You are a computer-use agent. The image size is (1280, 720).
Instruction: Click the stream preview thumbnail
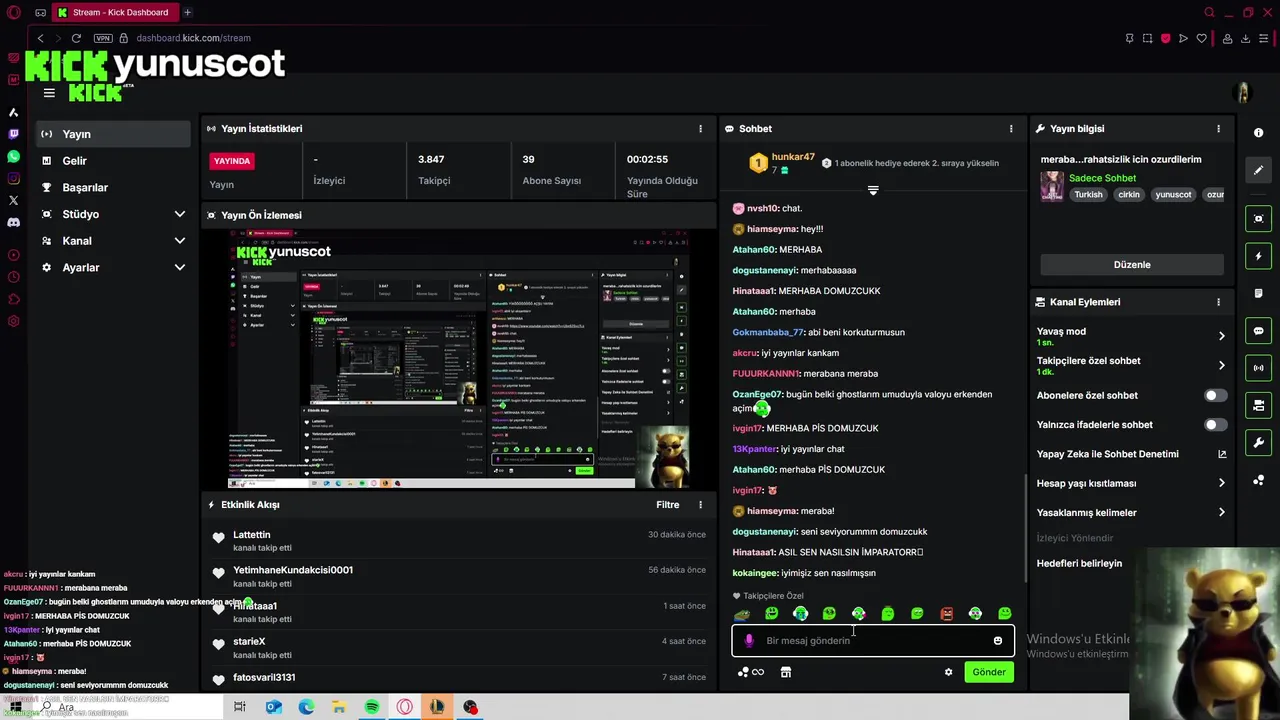(460, 360)
